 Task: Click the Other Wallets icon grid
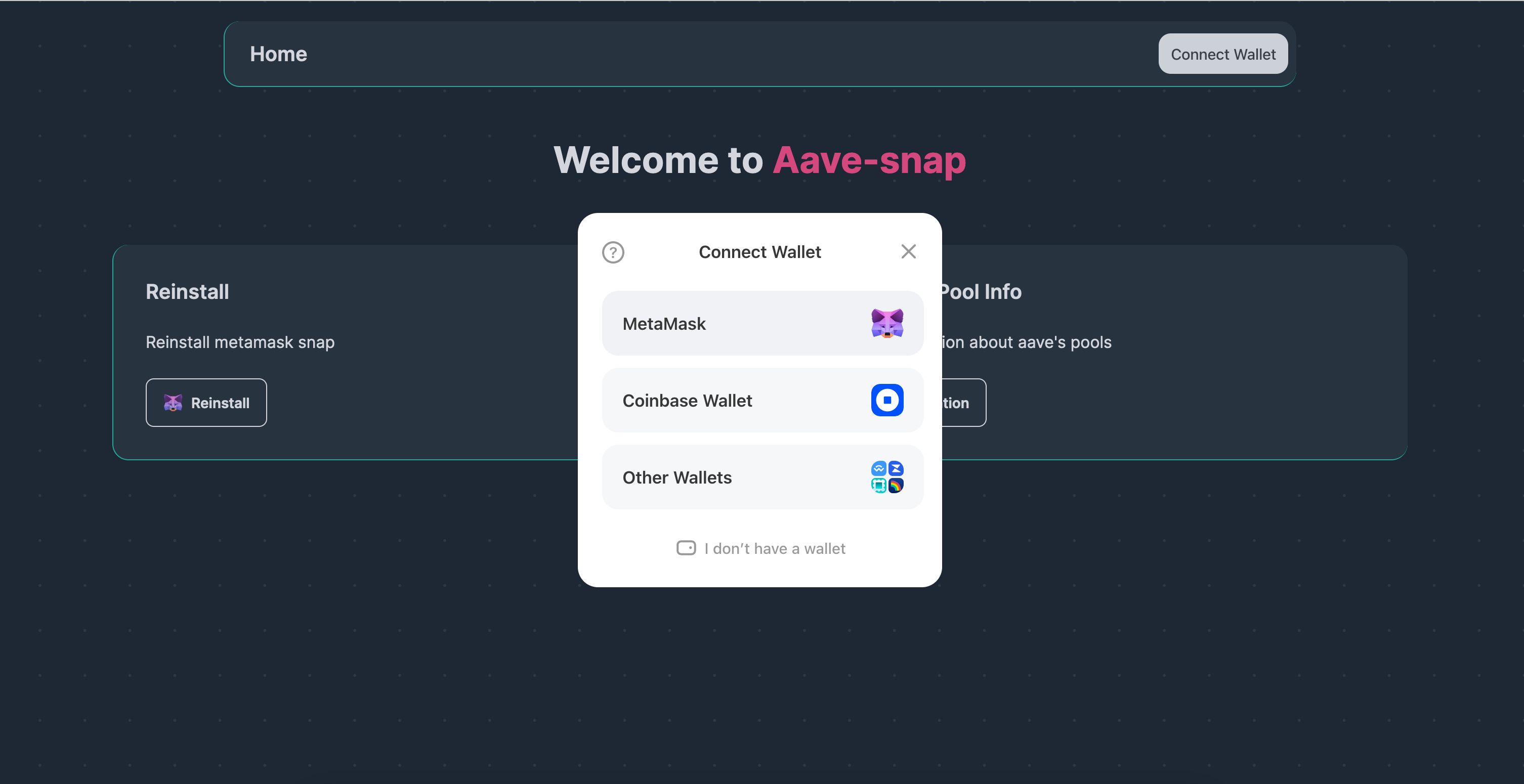pyautogui.click(x=887, y=477)
